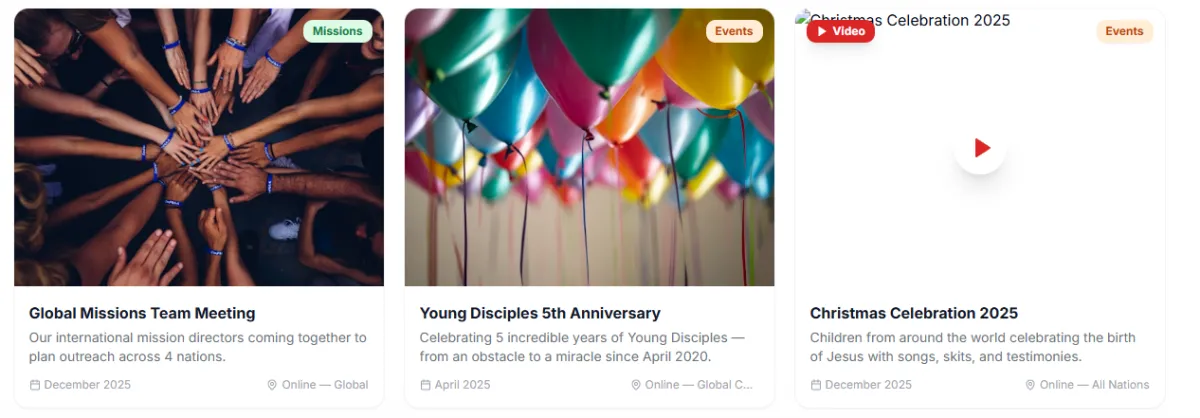Image resolution: width=1200 pixels, height=418 pixels.
Task: Select Events tag on Christmas Celebration card
Action: [1124, 31]
